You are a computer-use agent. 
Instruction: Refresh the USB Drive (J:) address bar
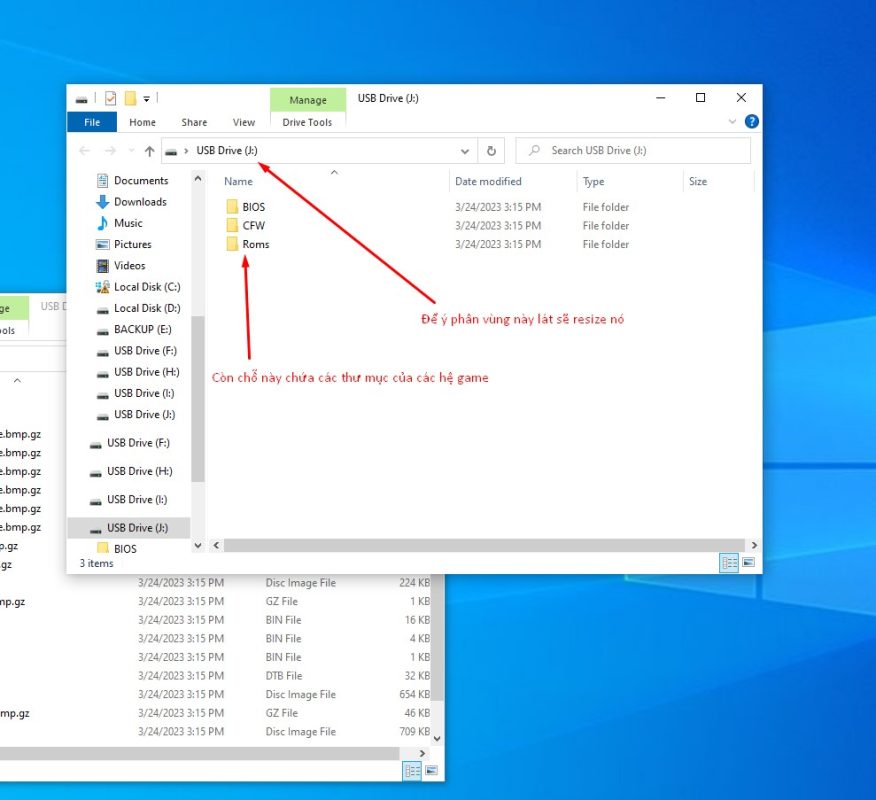click(x=491, y=151)
